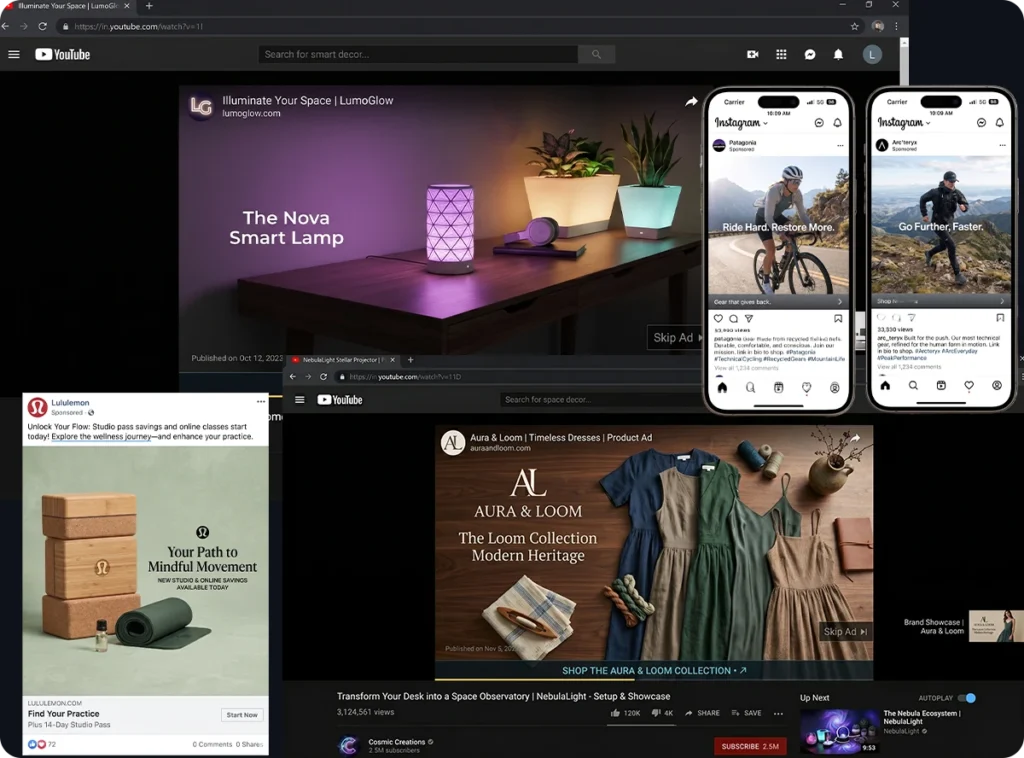Image resolution: width=1024 pixels, height=758 pixels.
Task: Focus the Search for smart decor field
Action: (418, 54)
